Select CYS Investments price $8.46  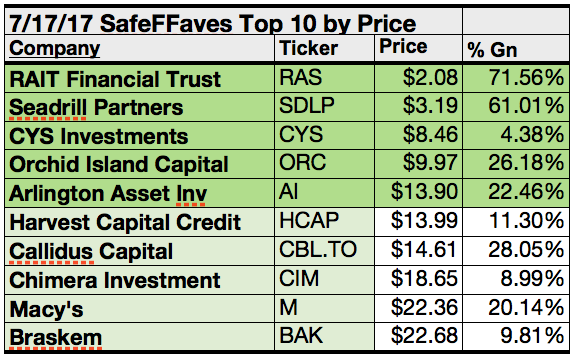click(418, 136)
